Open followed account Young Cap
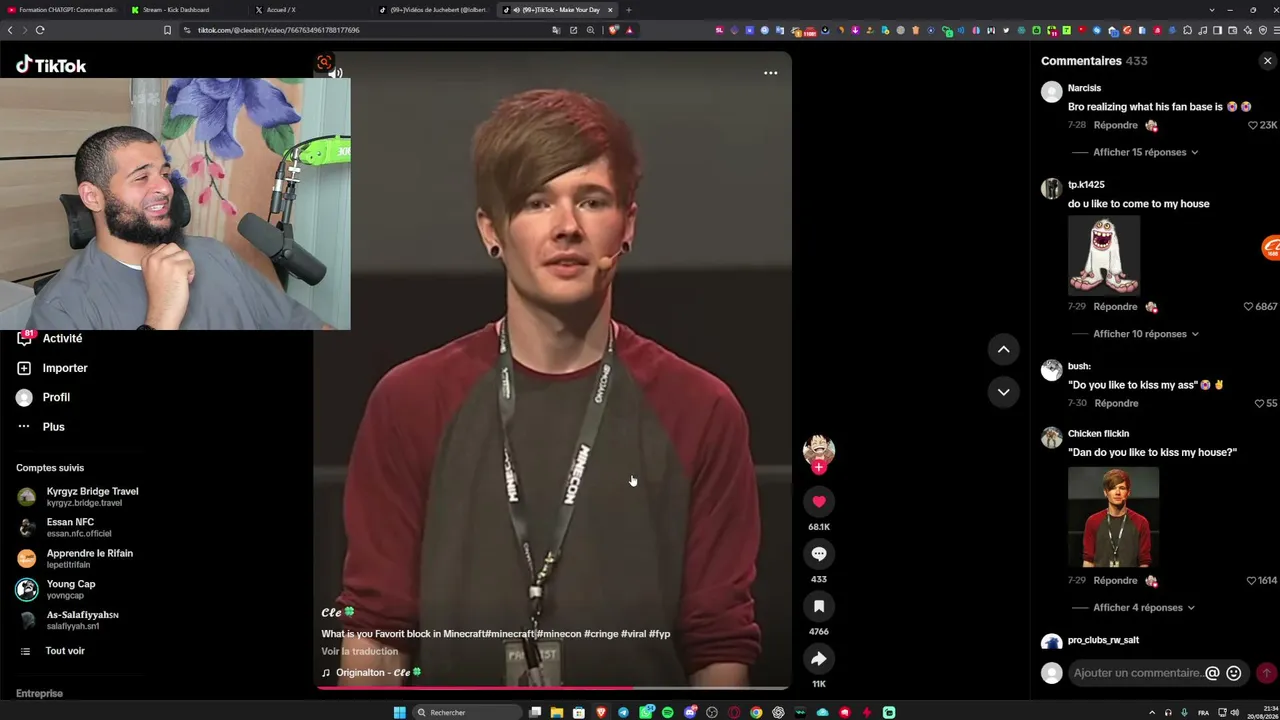 tap(56, 589)
